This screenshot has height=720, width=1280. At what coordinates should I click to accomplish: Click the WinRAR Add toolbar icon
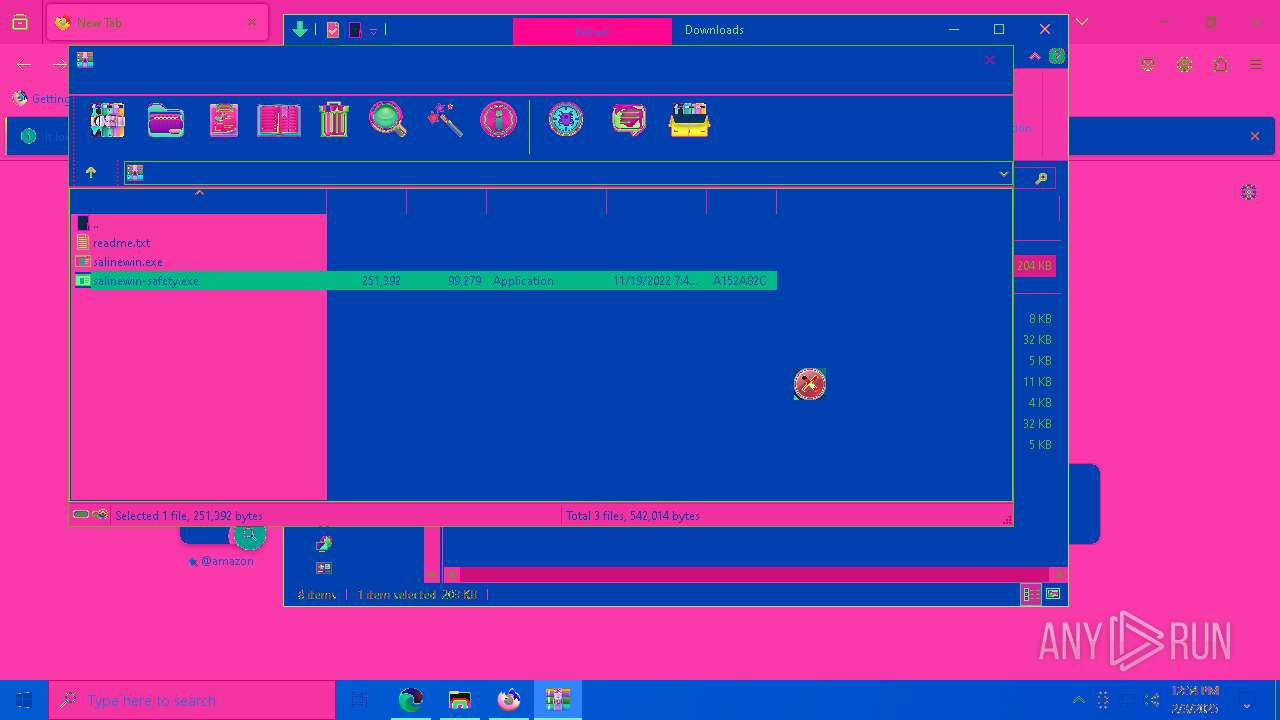click(107, 120)
